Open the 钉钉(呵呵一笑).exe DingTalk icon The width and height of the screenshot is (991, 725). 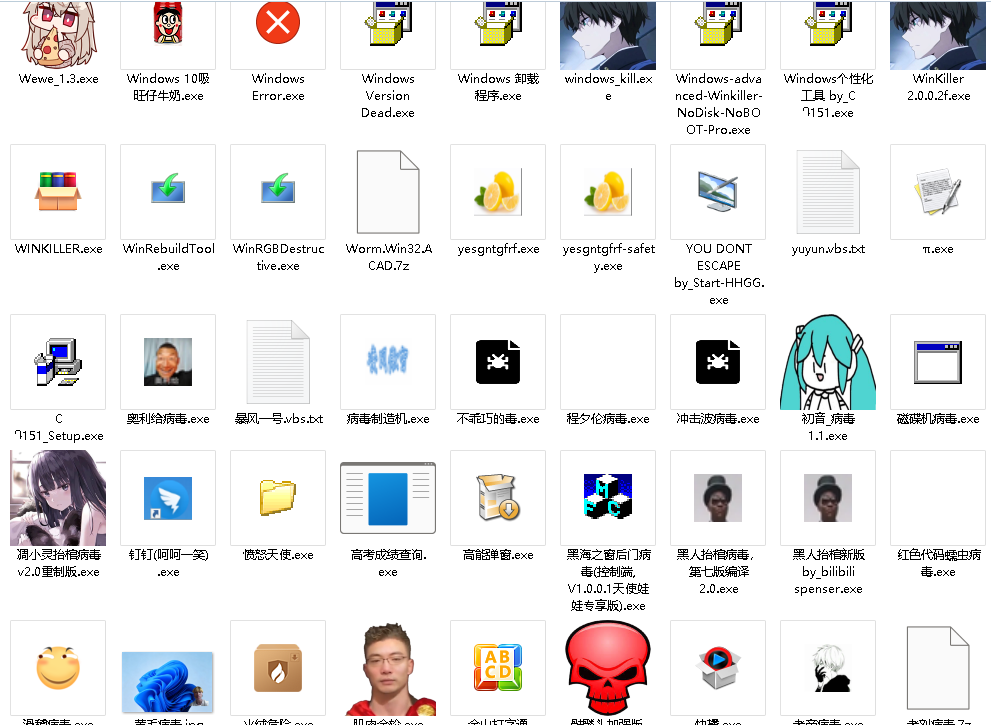[x=167, y=497]
